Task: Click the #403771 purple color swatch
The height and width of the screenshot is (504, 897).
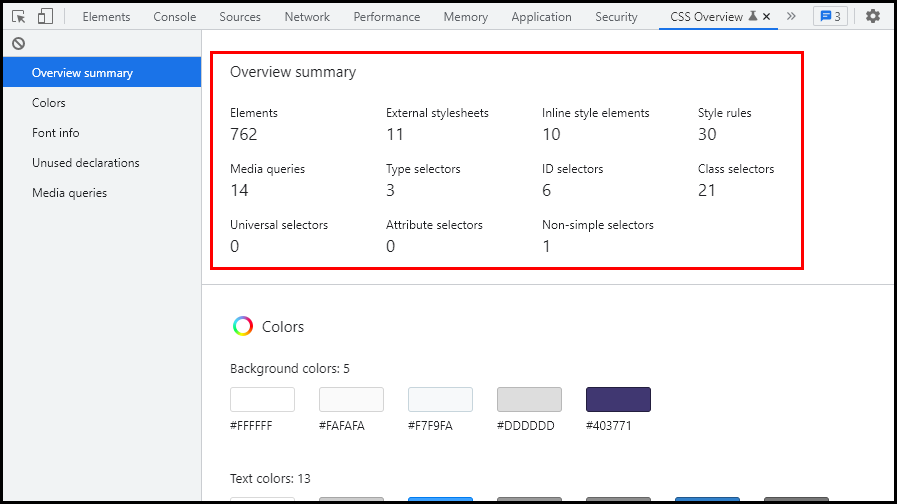Action: pyautogui.click(x=618, y=399)
